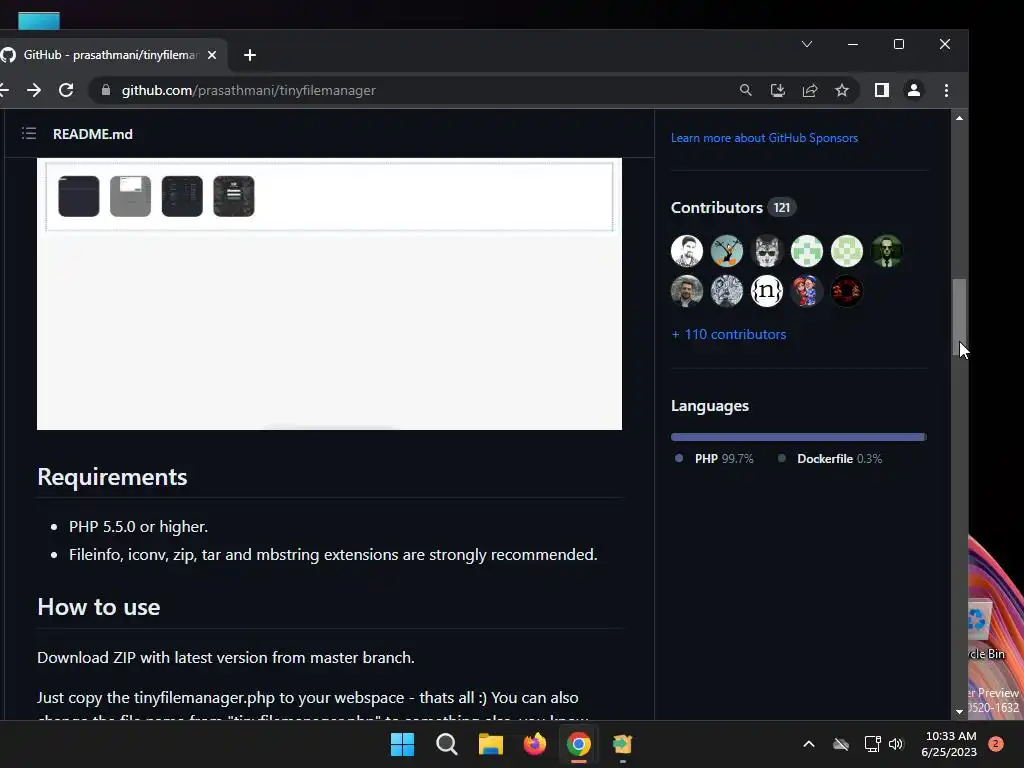Reload the GitHub page
This screenshot has width=1024, height=768.
pyautogui.click(x=66, y=90)
